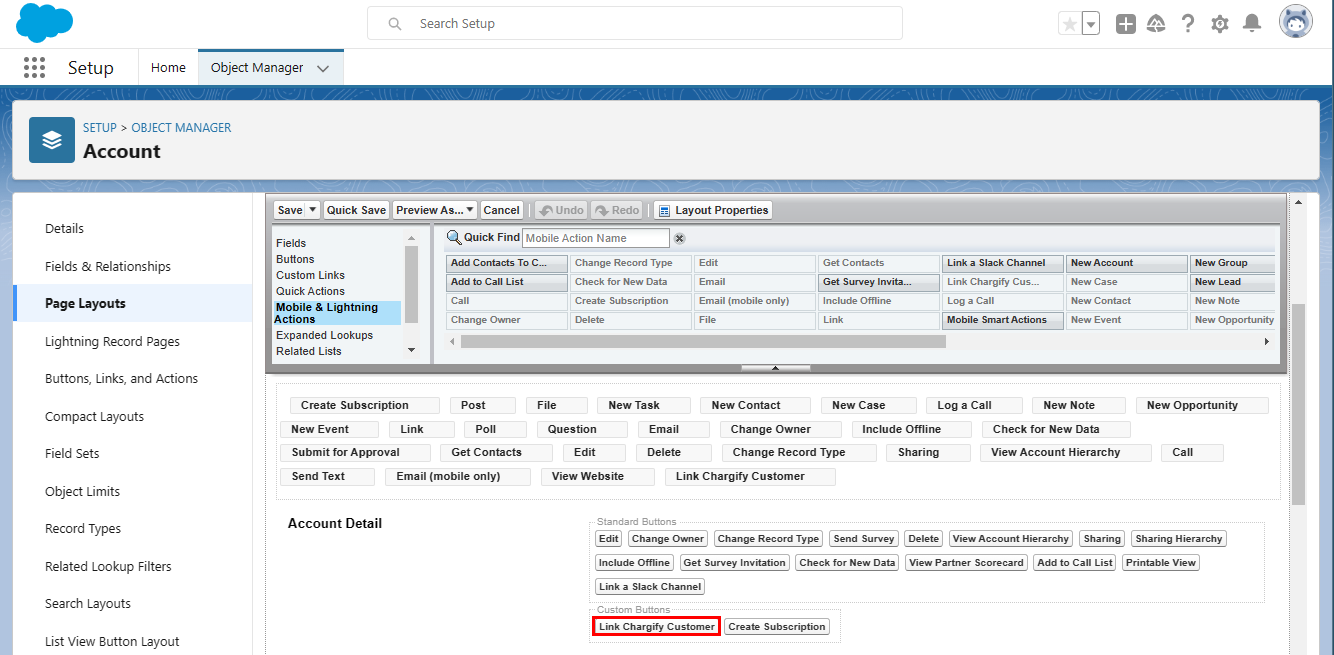Open the favorites list dropdown beside the star
Screen dimensions: 1334x655
(1089, 22)
